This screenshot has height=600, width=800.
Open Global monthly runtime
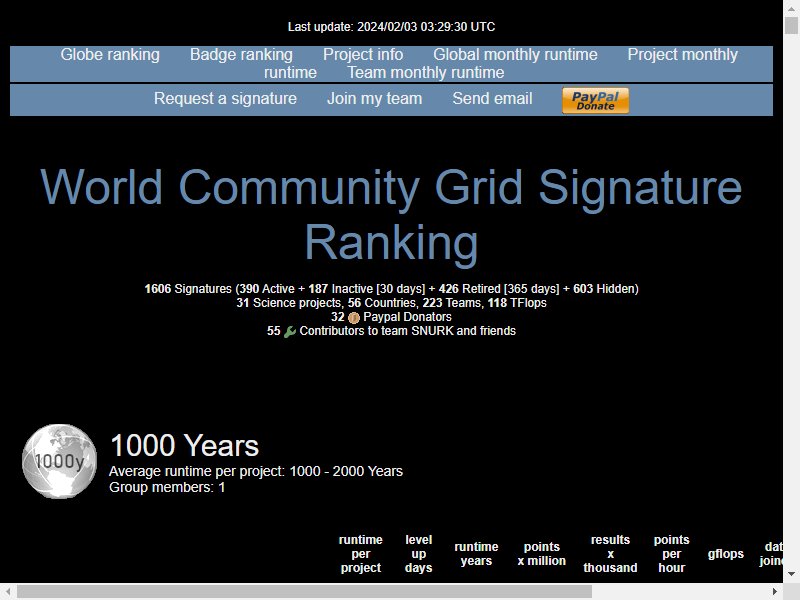(x=515, y=55)
